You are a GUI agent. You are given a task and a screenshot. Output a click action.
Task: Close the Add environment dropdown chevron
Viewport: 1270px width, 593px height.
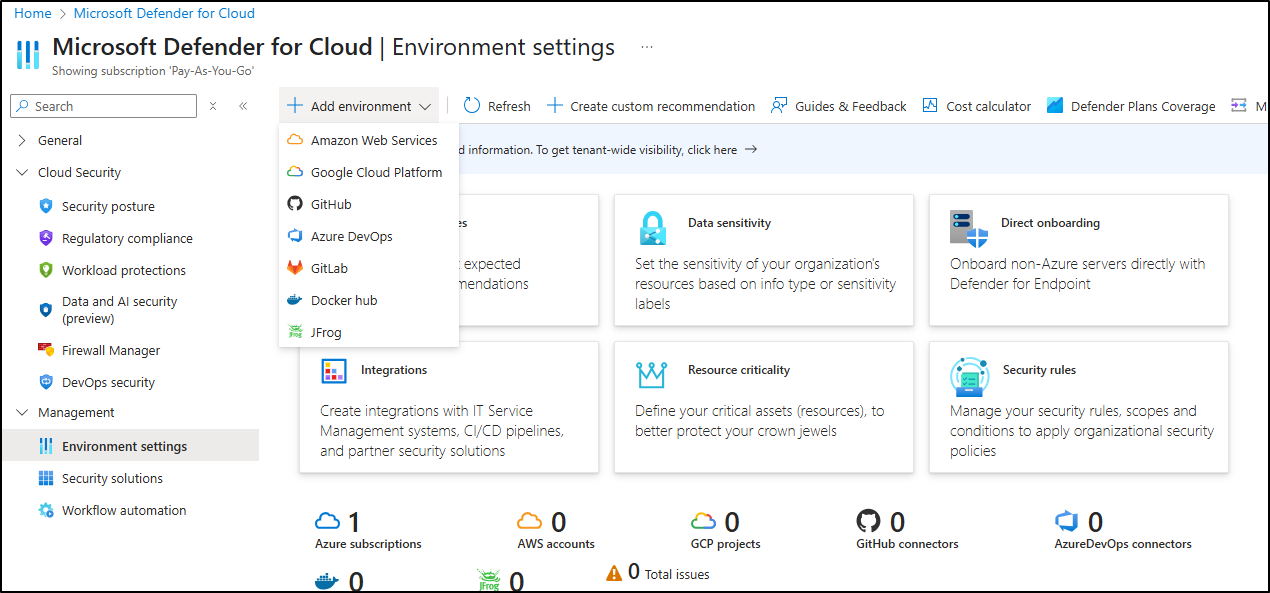pos(425,106)
